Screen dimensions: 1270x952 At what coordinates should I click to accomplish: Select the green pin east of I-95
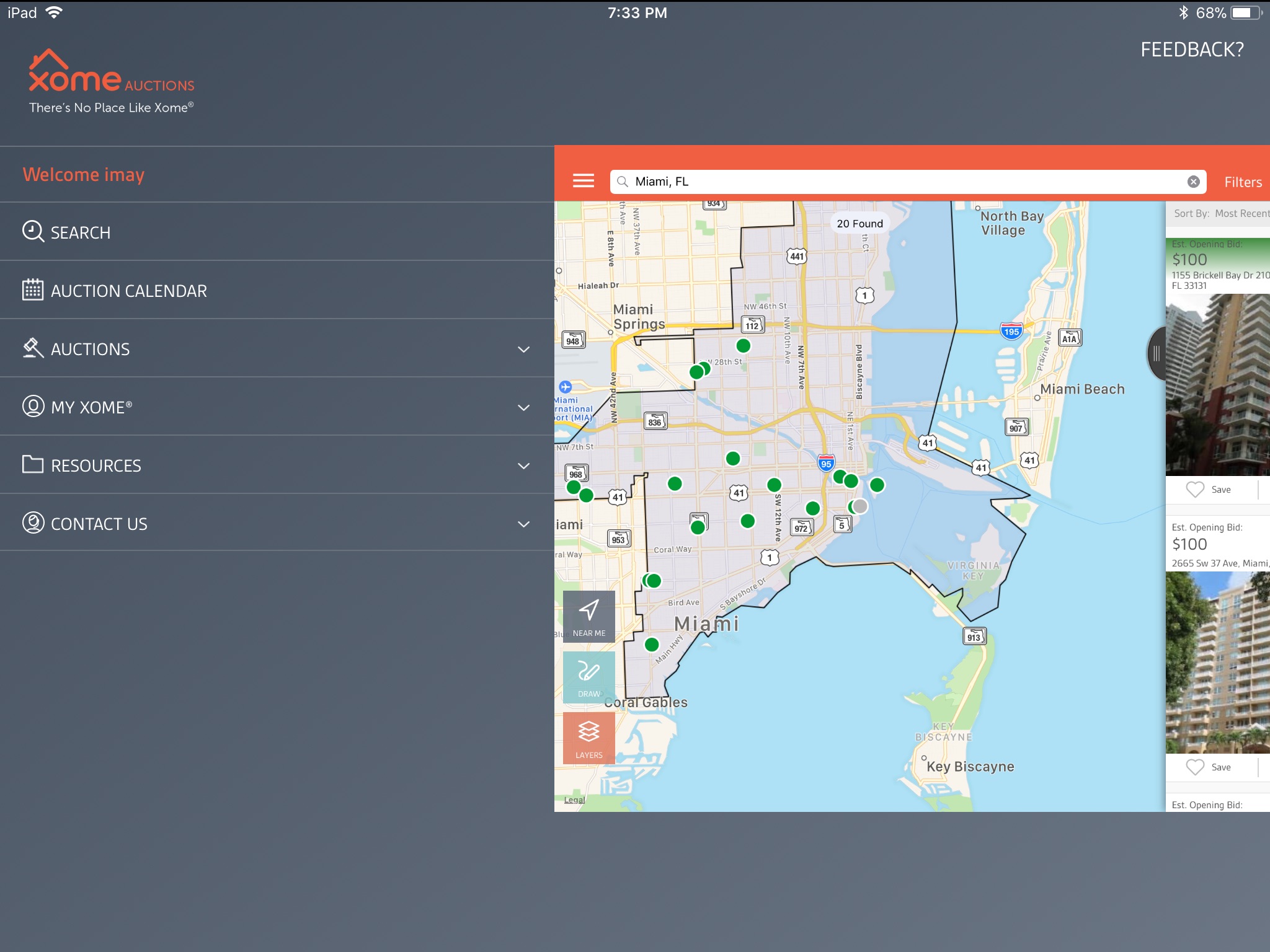point(877,485)
